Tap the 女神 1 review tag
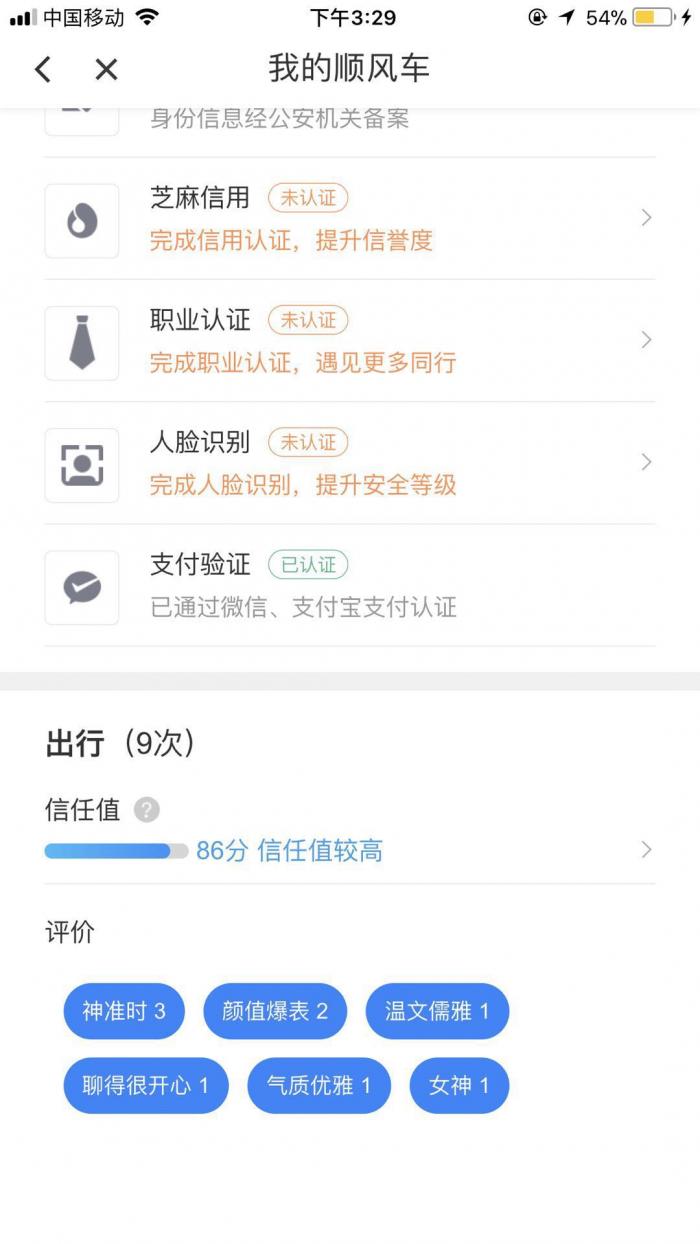The width and height of the screenshot is (700, 1244). pos(459,1085)
